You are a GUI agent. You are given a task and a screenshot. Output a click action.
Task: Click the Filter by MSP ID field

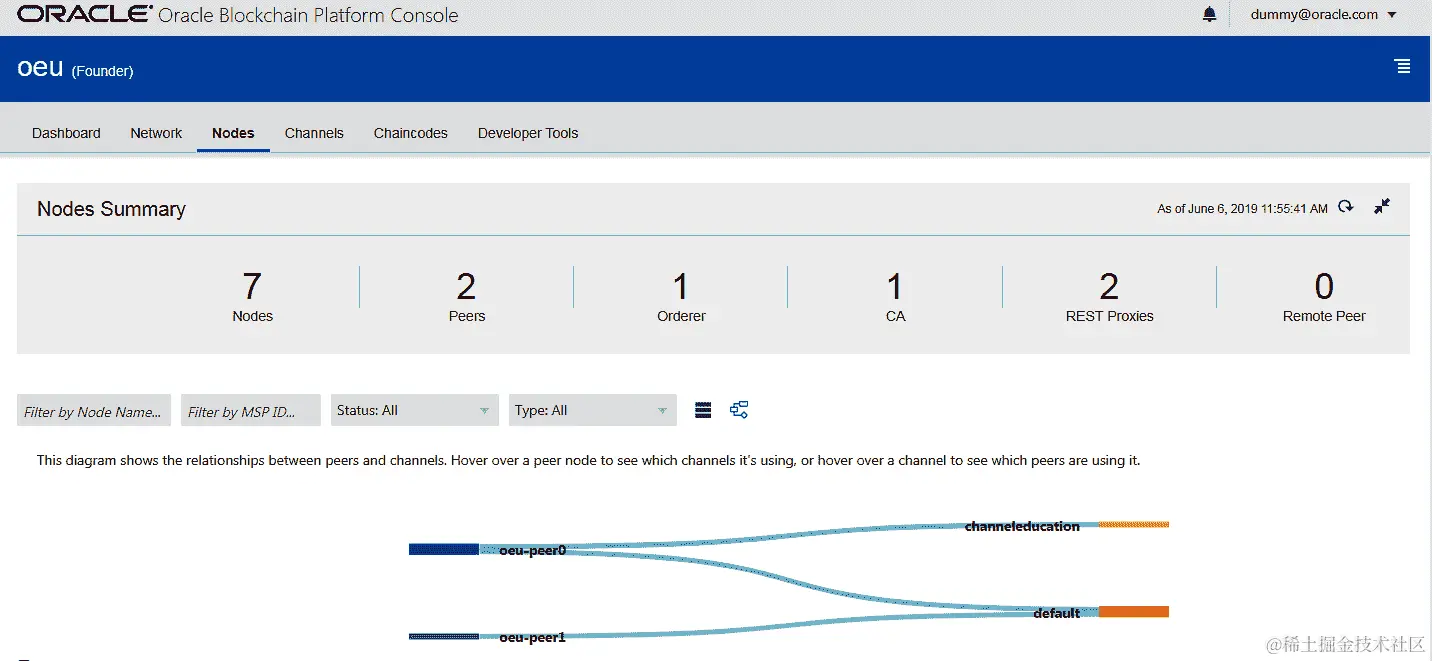pos(251,410)
